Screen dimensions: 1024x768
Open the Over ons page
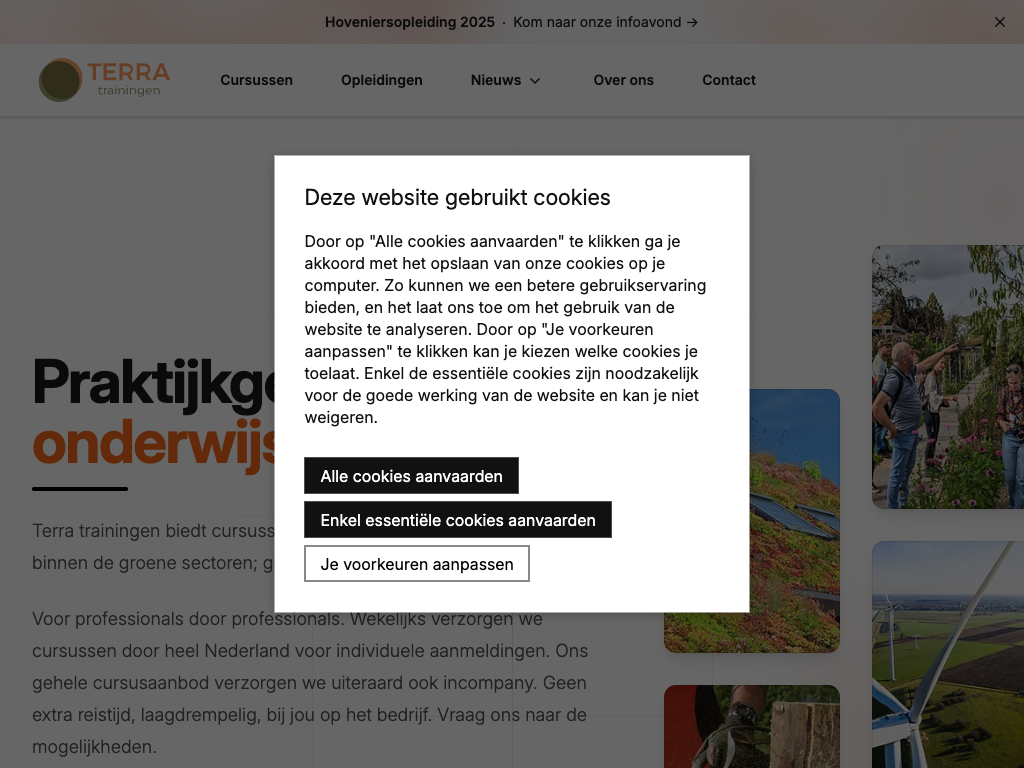click(x=623, y=80)
